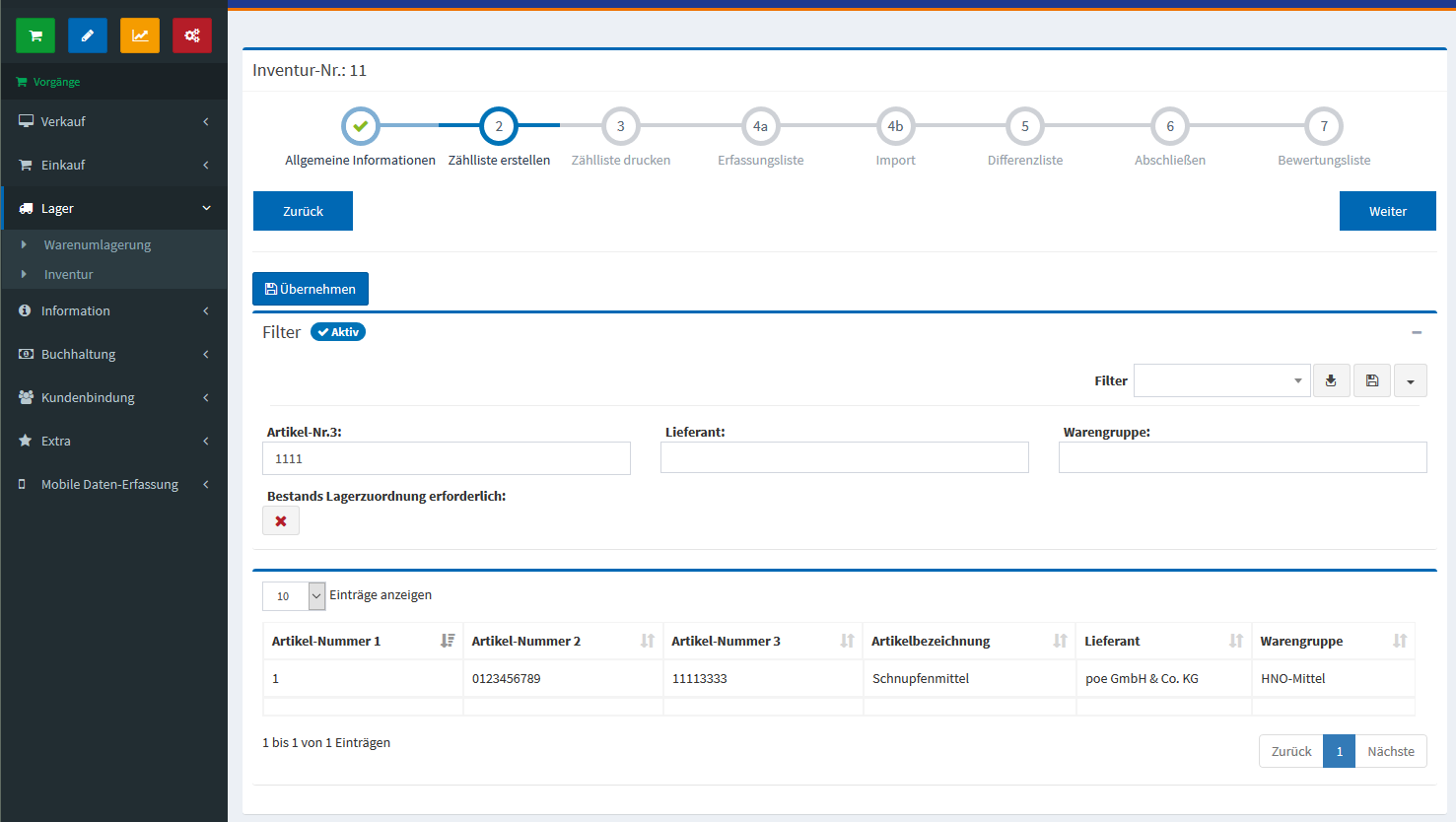The width and height of the screenshot is (1456, 822).
Task: Toggle Bestands Lagerzuordnung erforderlich red X
Action: tap(281, 521)
